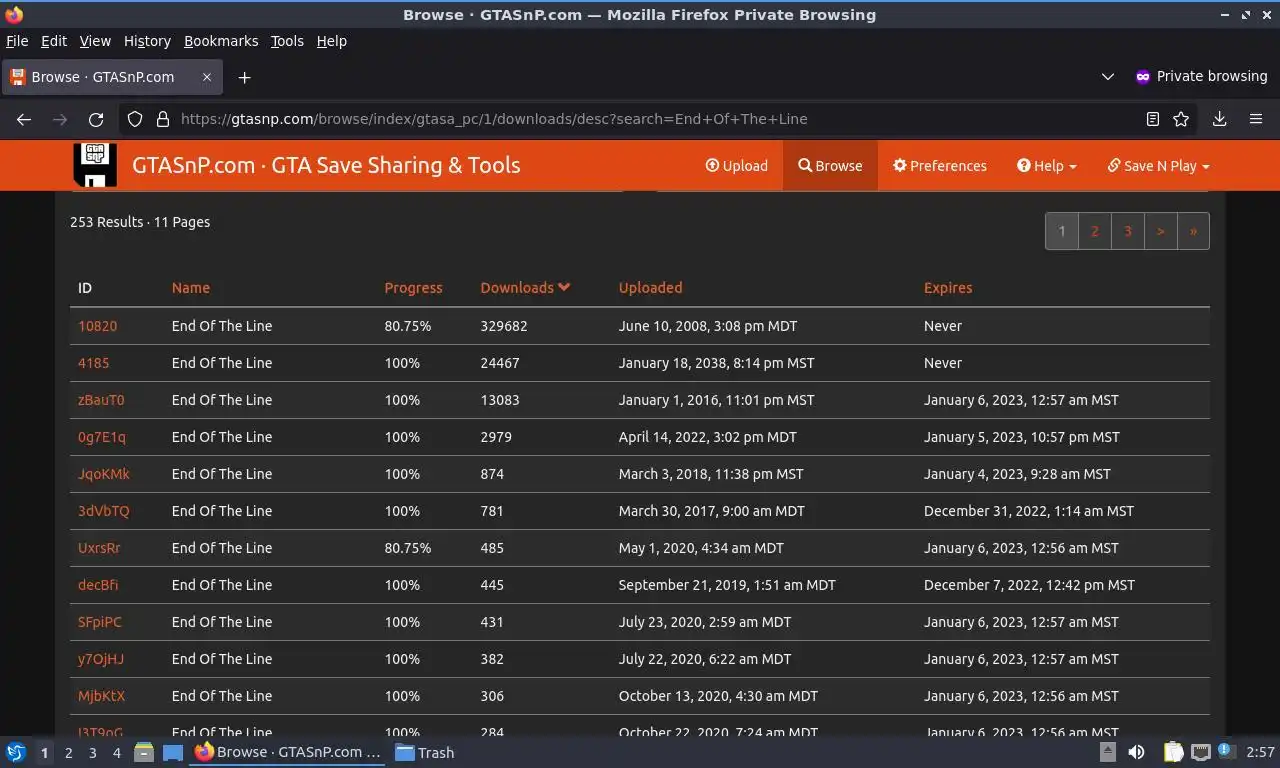Viewport: 1280px width, 768px height.
Task: Switch to the Trash window in taskbar
Action: pyautogui.click(x=425, y=752)
